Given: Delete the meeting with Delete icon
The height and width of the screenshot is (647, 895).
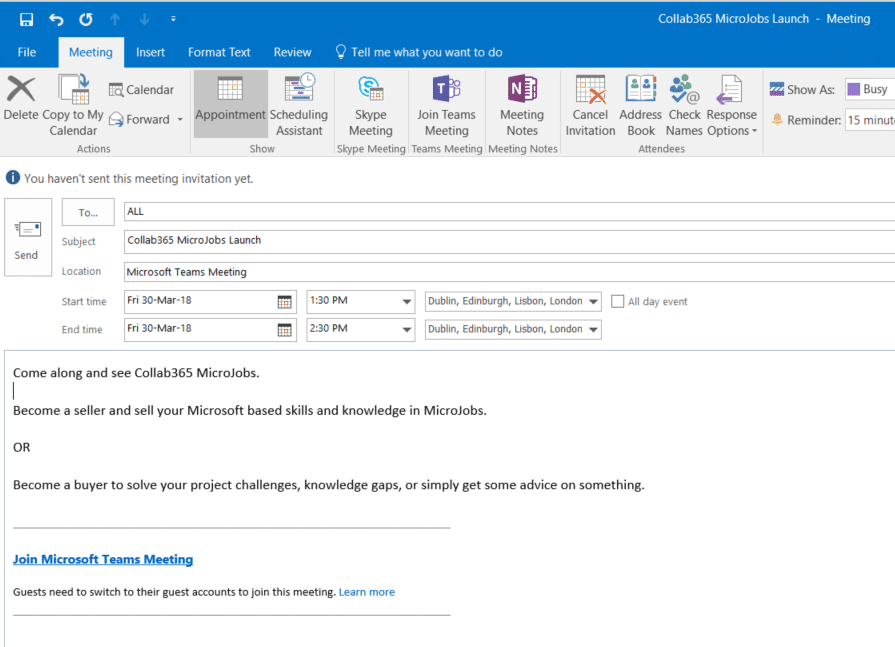Looking at the screenshot, I should point(21,91).
